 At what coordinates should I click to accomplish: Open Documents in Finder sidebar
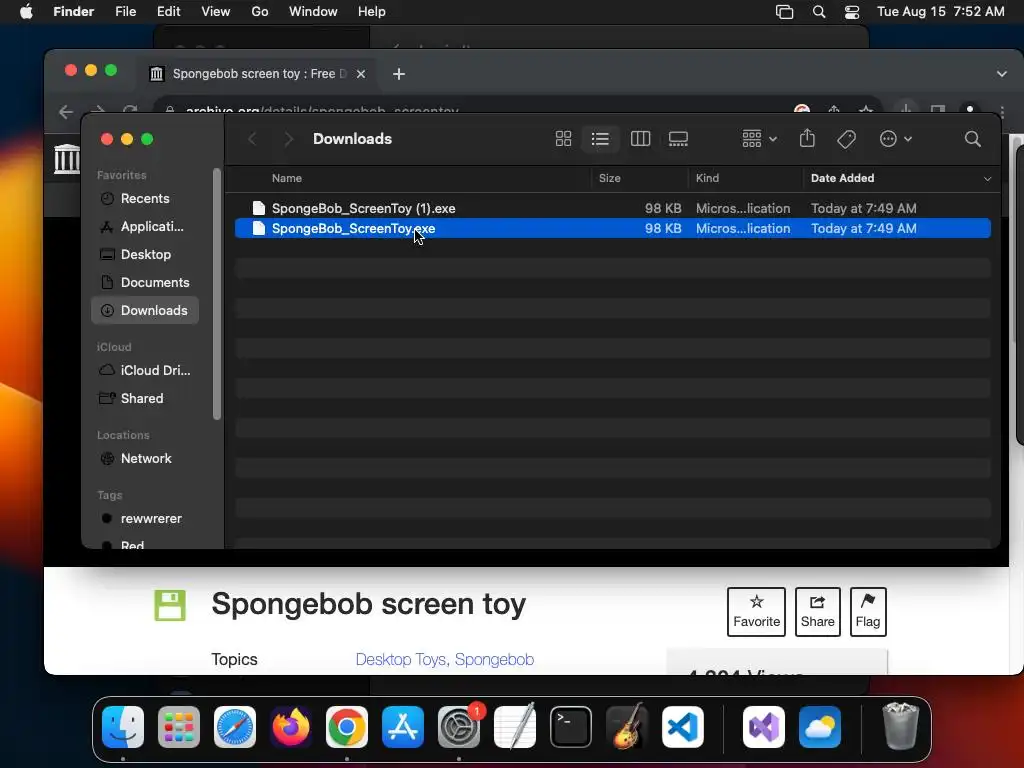click(144, 283)
